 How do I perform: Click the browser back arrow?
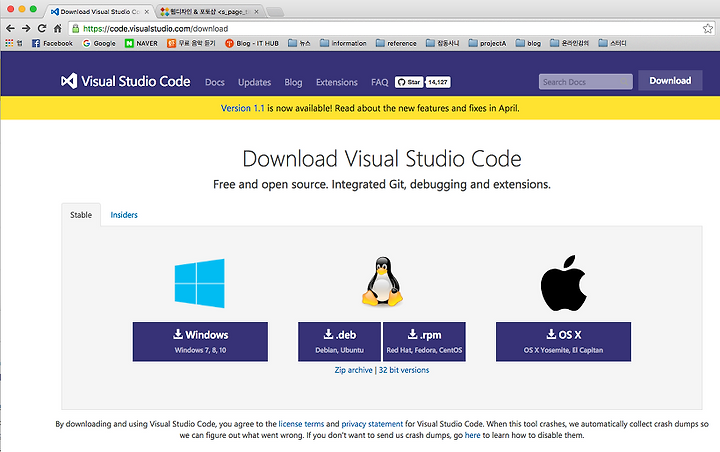click(10, 28)
